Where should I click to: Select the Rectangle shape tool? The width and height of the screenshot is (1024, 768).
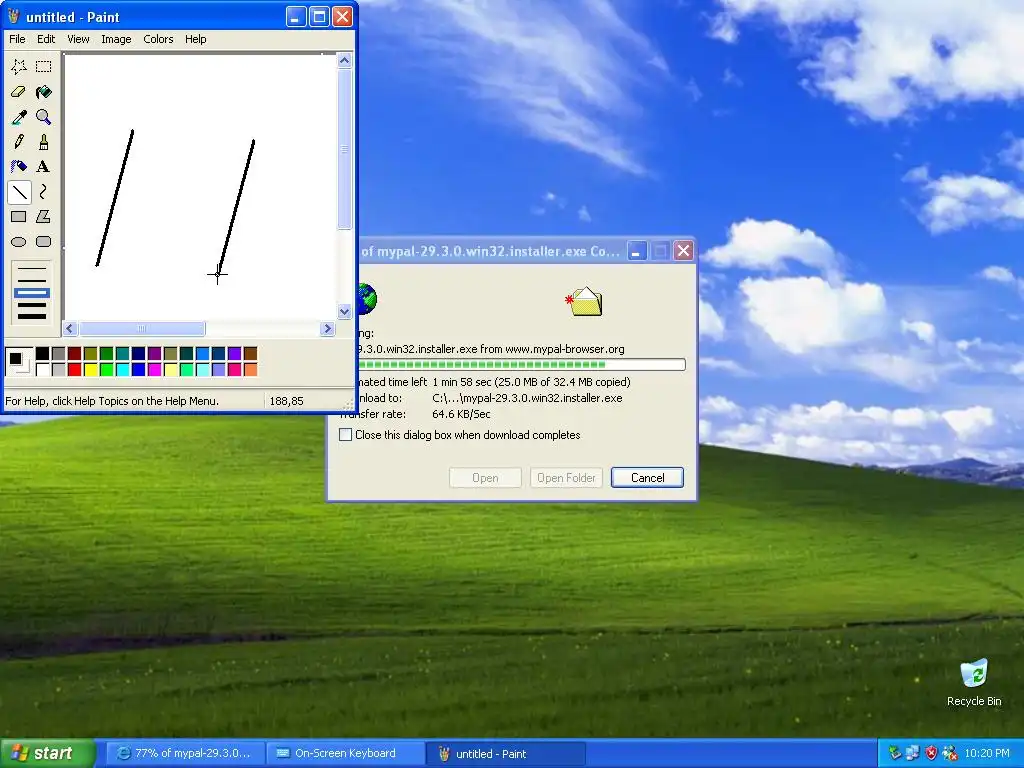pyautogui.click(x=19, y=217)
